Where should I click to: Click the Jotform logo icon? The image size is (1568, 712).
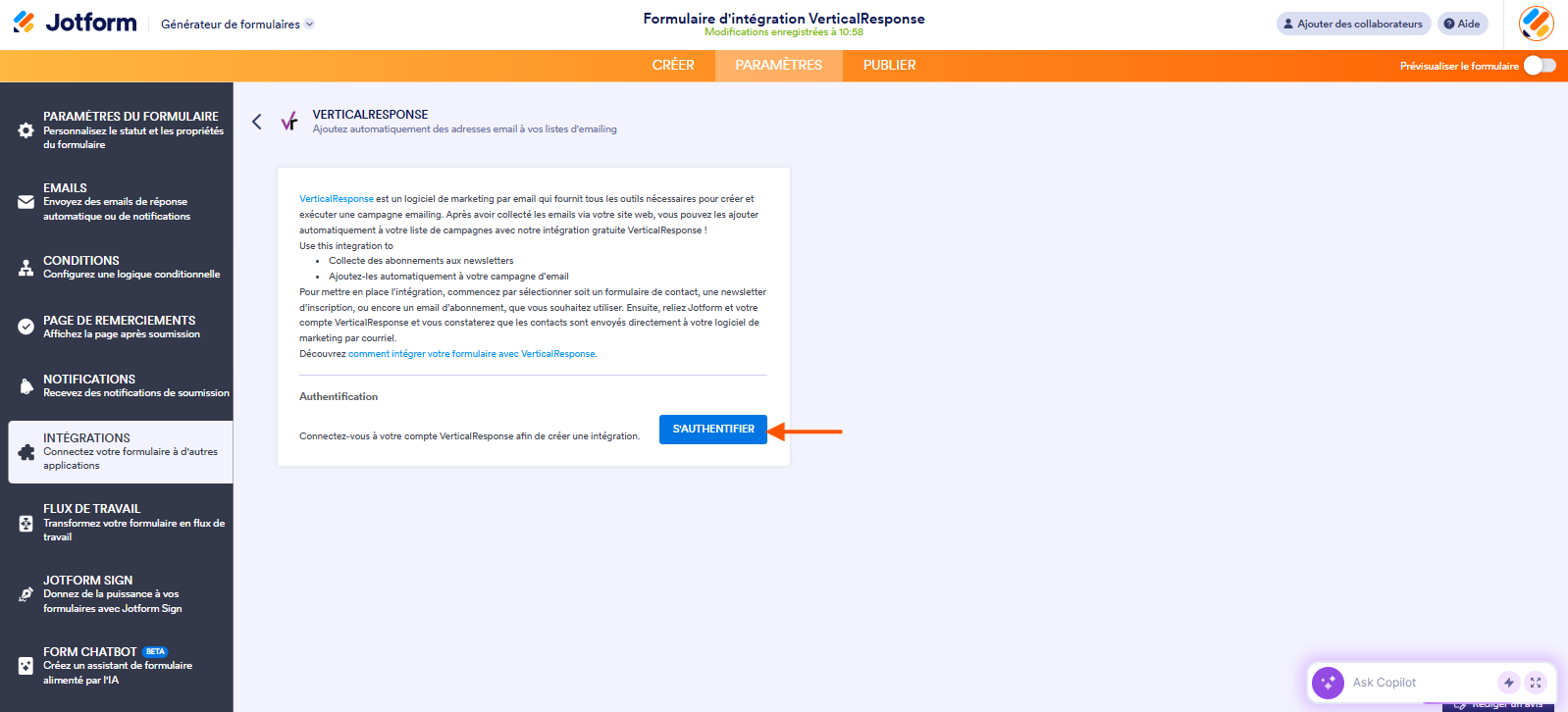pyautogui.click(x=25, y=23)
